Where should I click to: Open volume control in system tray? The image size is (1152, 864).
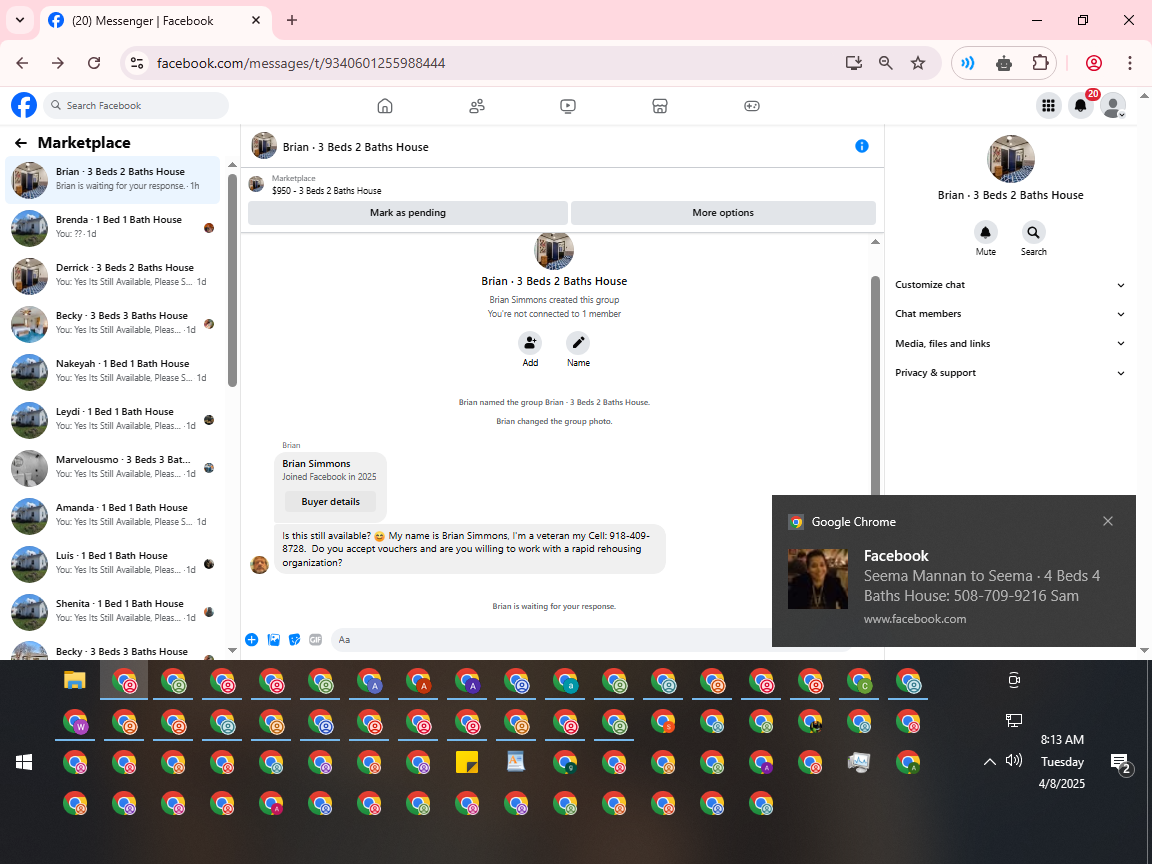pos(1014,760)
